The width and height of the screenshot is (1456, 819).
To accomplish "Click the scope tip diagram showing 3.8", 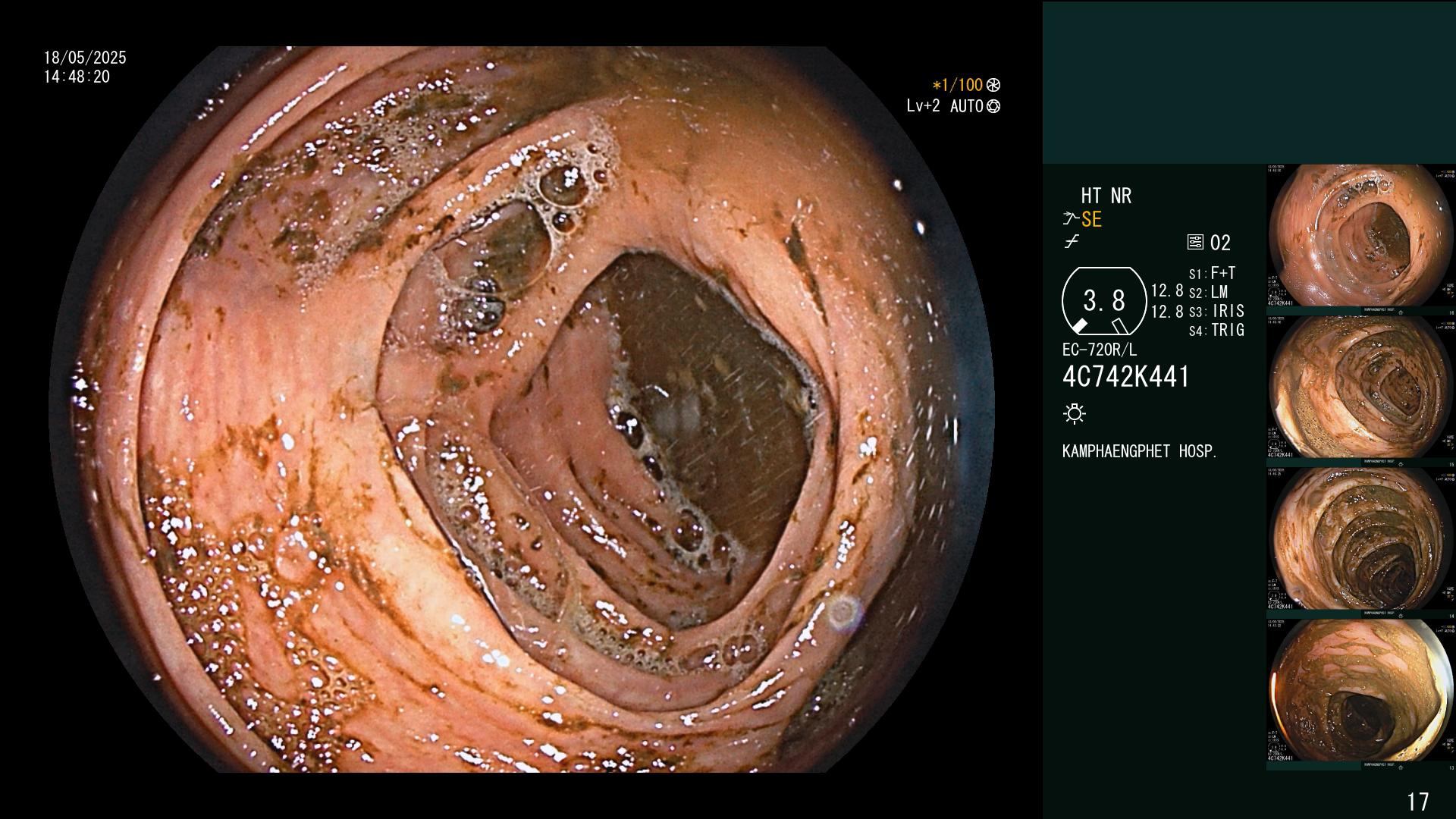I will tap(1103, 301).
